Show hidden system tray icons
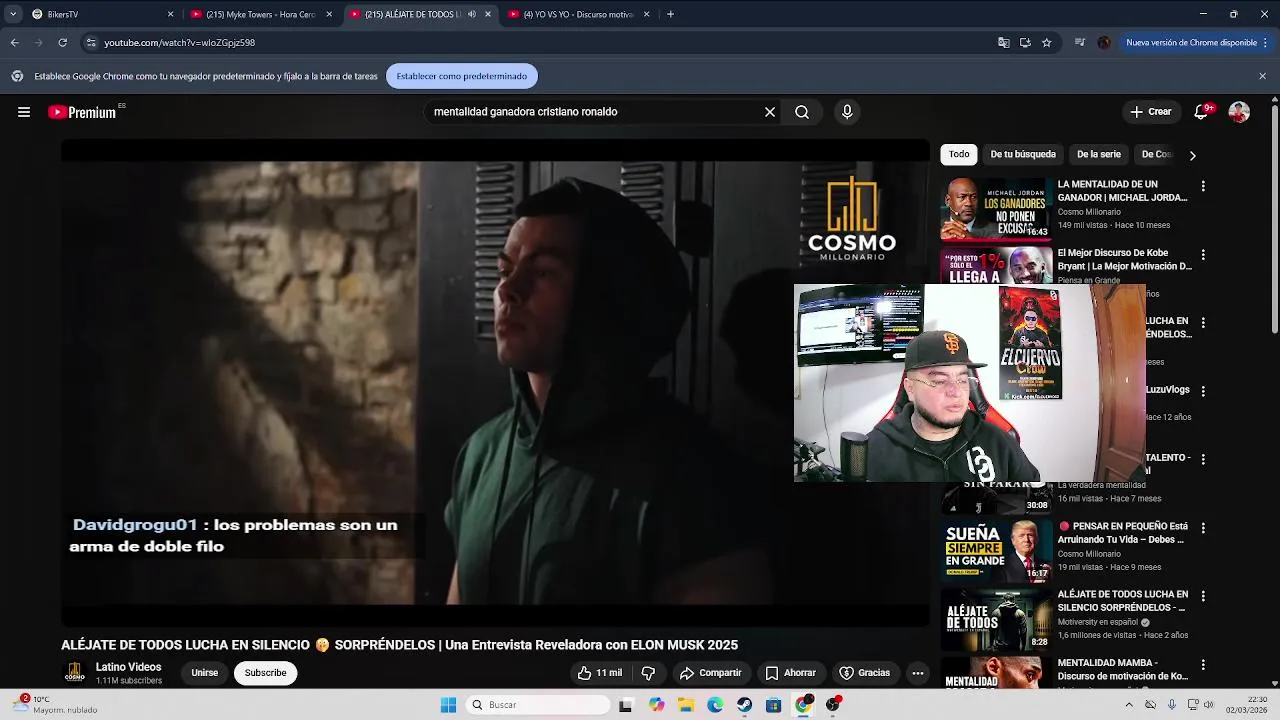1280x720 pixels. tap(1129, 705)
